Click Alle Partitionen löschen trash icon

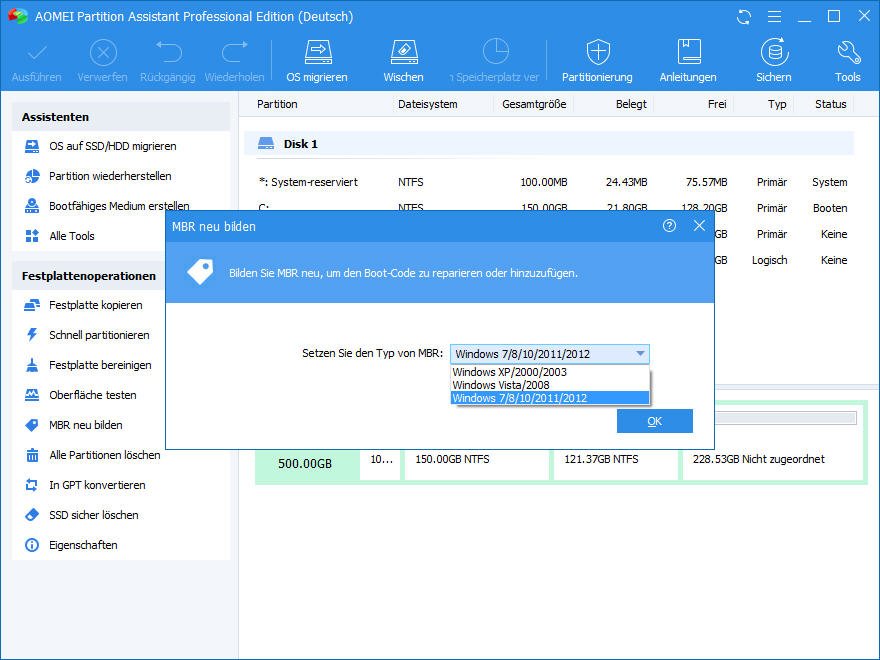[32, 455]
